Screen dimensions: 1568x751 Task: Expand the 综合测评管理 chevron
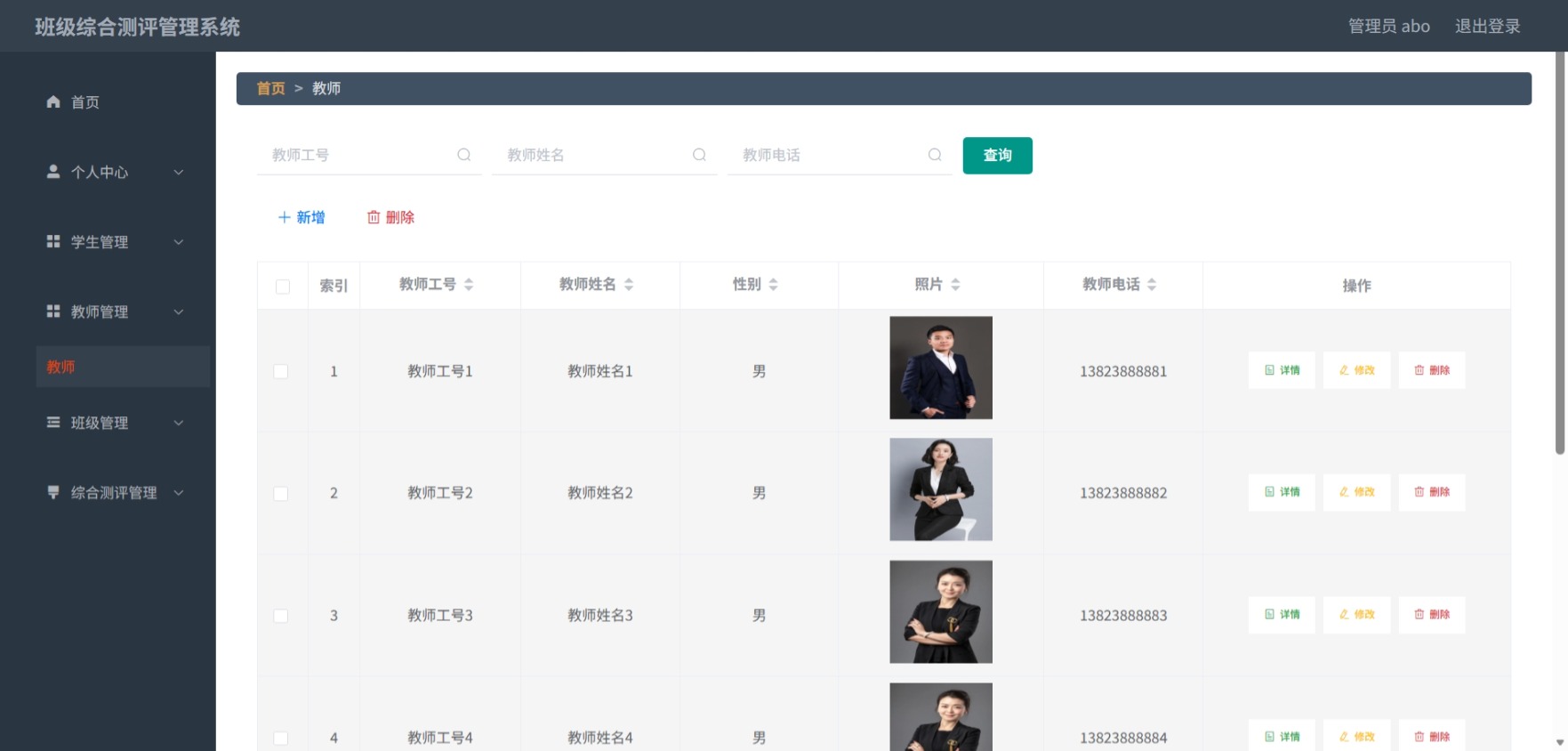pos(179,492)
